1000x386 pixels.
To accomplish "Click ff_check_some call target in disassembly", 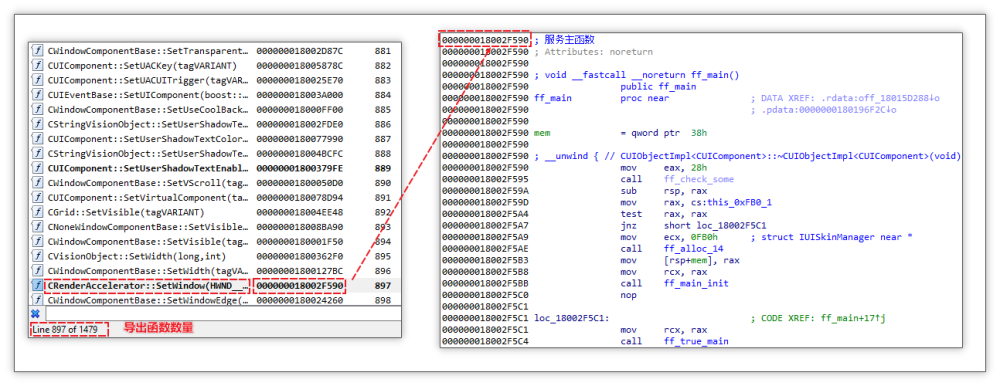I will click(x=698, y=179).
